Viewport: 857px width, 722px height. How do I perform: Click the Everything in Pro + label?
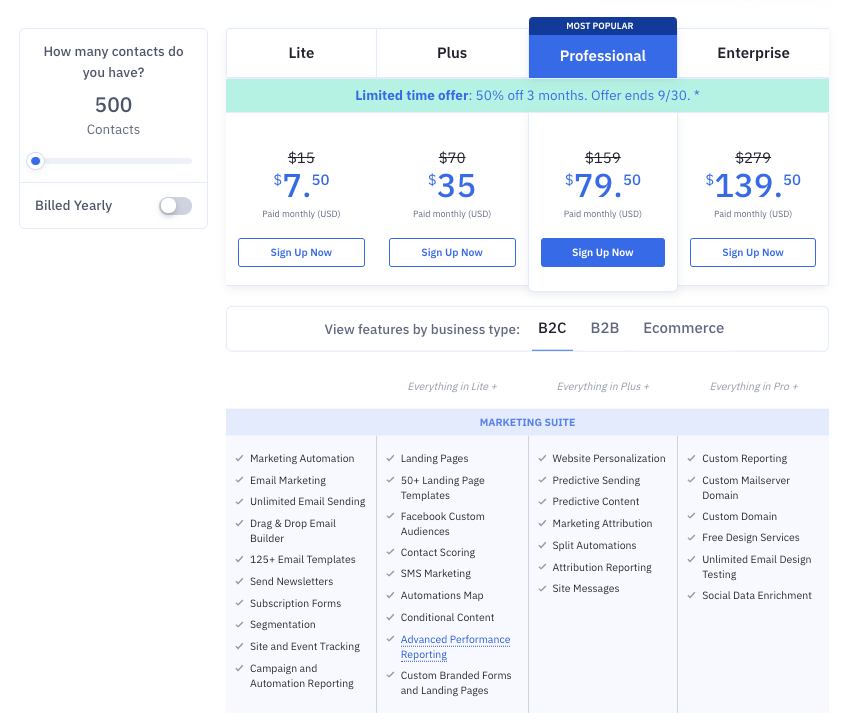[754, 386]
